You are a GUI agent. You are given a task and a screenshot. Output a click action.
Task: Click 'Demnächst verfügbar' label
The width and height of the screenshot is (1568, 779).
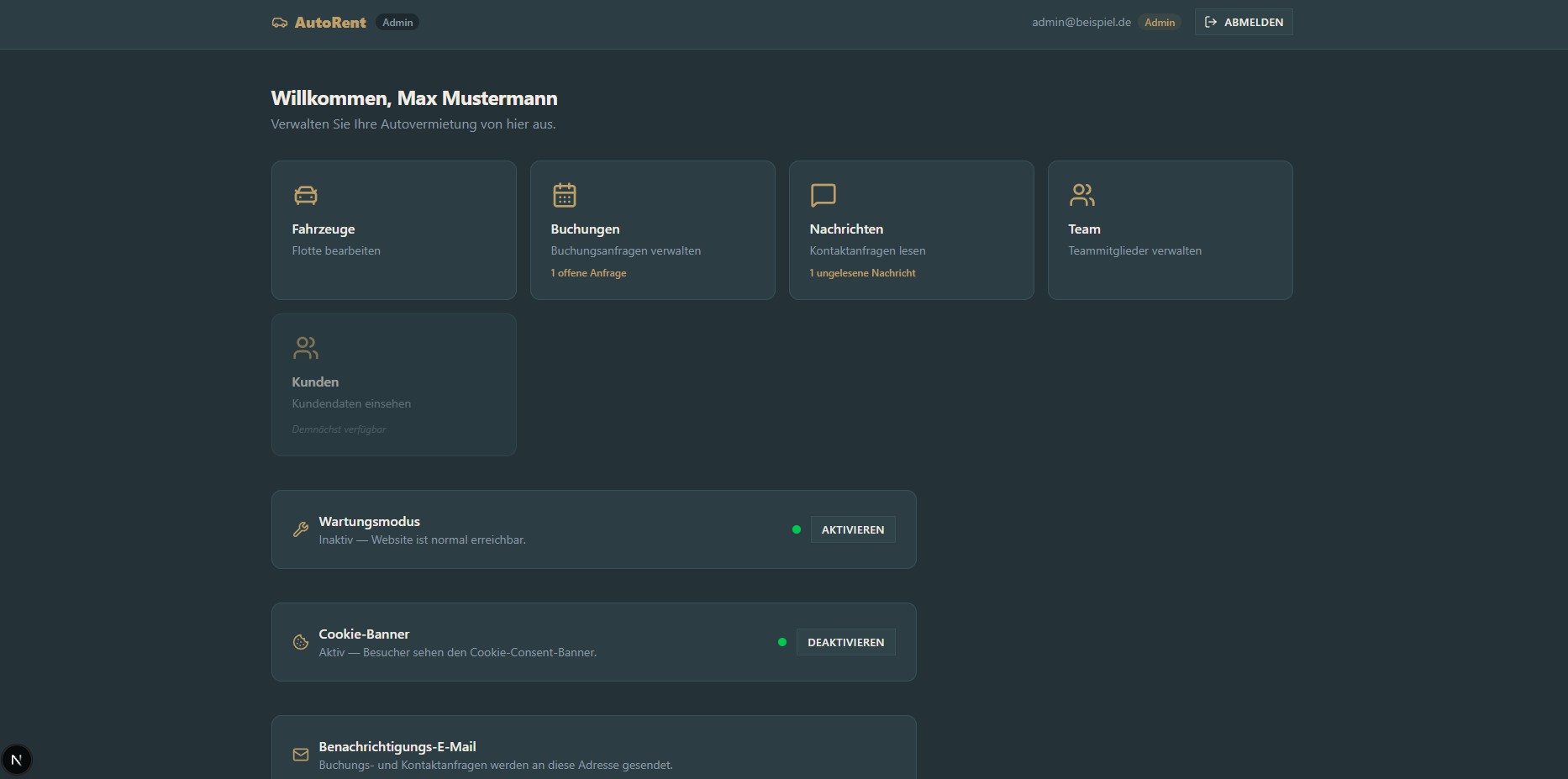tap(339, 429)
